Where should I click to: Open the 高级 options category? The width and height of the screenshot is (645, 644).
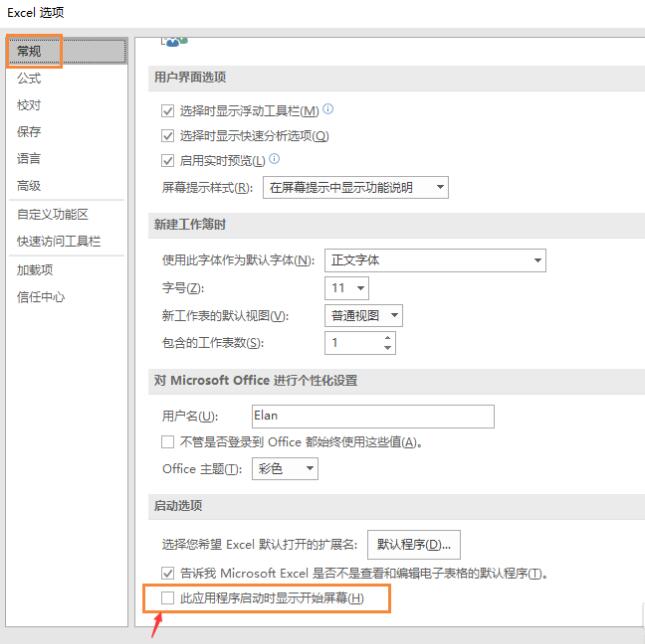tap(29, 185)
